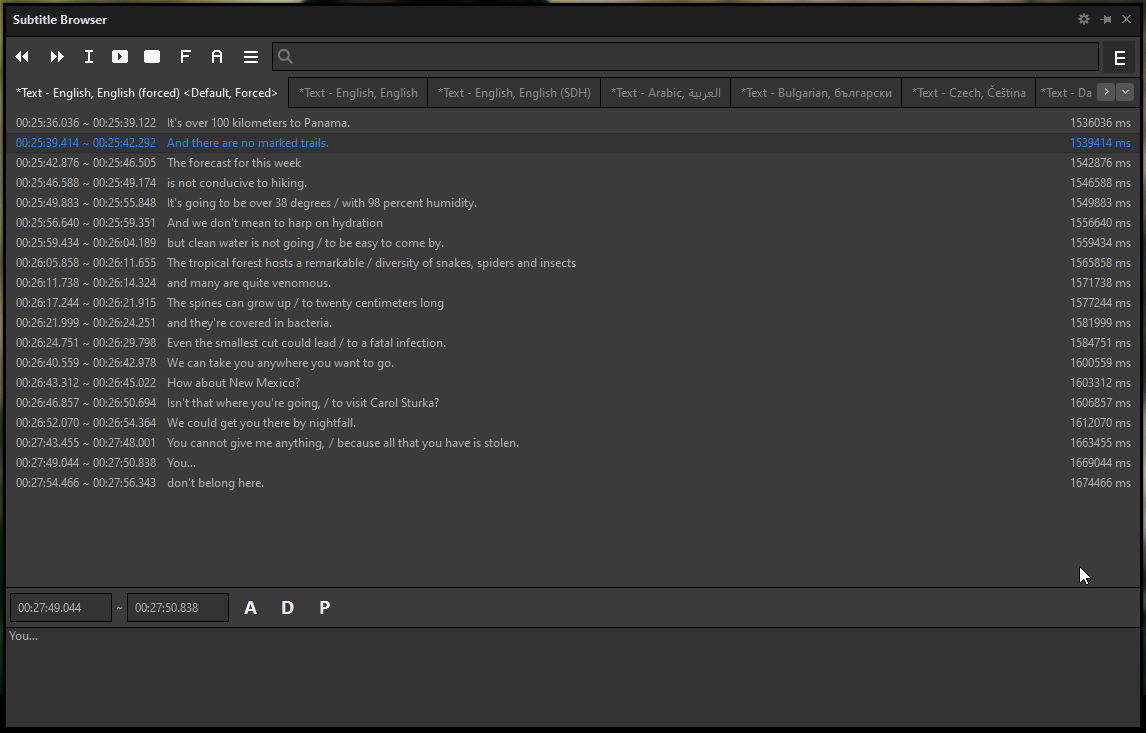The width and height of the screenshot is (1146, 733).
Task: Switch to the Czech subtitle tab
Action: pyautogui.click(x=968, y=93)
